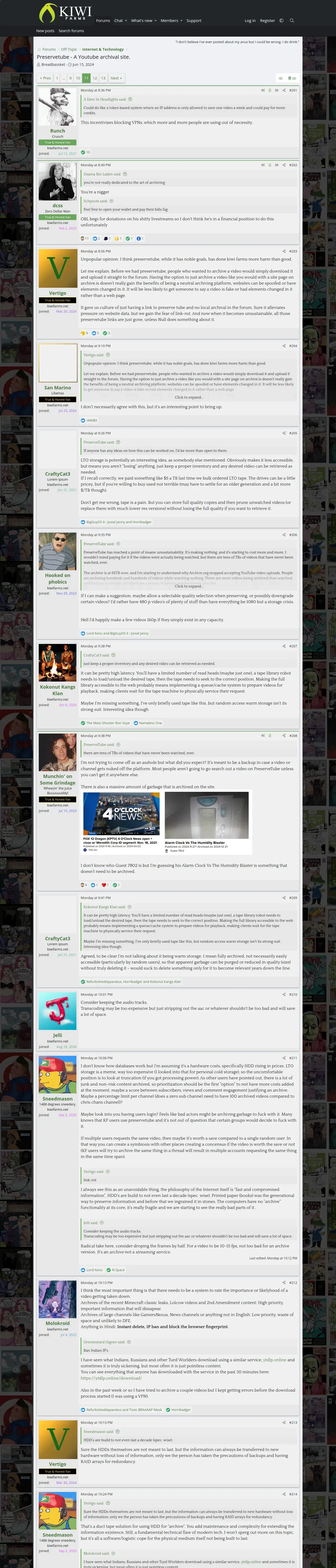This screenshot has width=336, height=1568.
Task: Open the Search forums tab
Action: point(71,30)
